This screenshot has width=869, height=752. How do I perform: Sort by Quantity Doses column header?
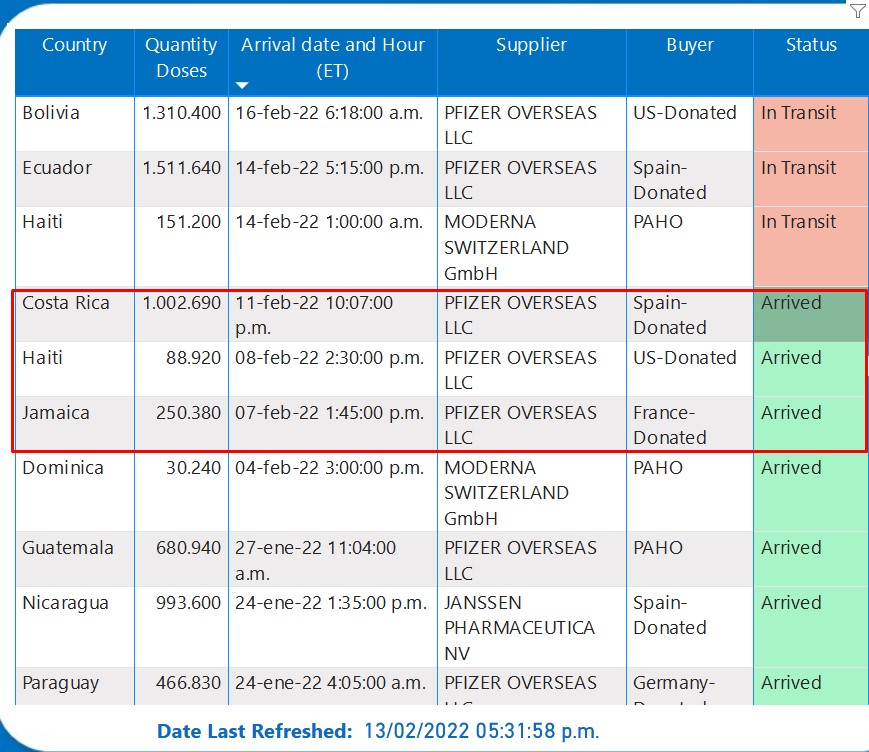click(181, 58)
